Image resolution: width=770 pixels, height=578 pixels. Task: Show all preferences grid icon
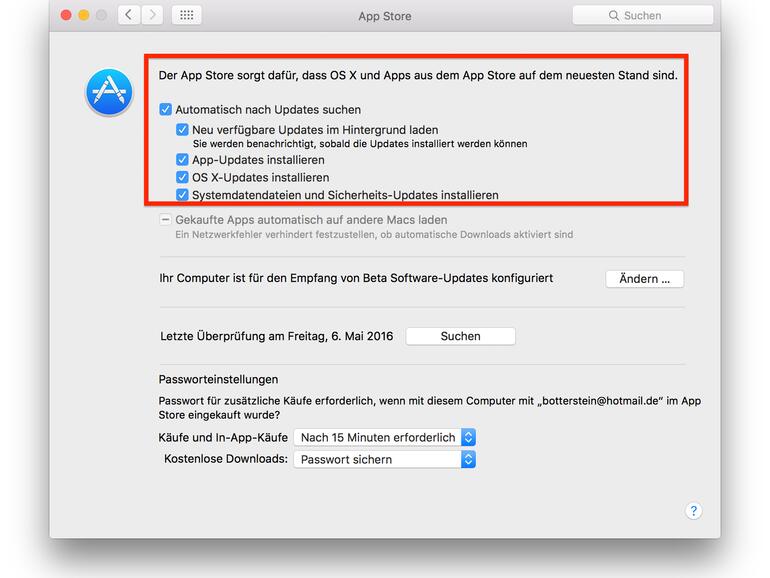tap(187, 15)
